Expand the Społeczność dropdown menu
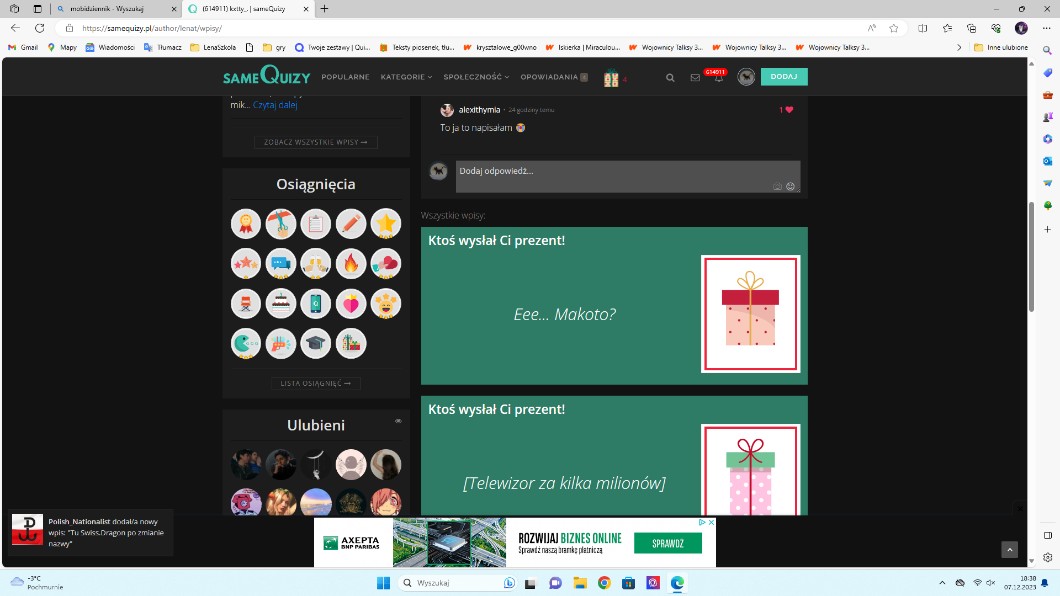The image size is (1060, 596). point(476,77)
